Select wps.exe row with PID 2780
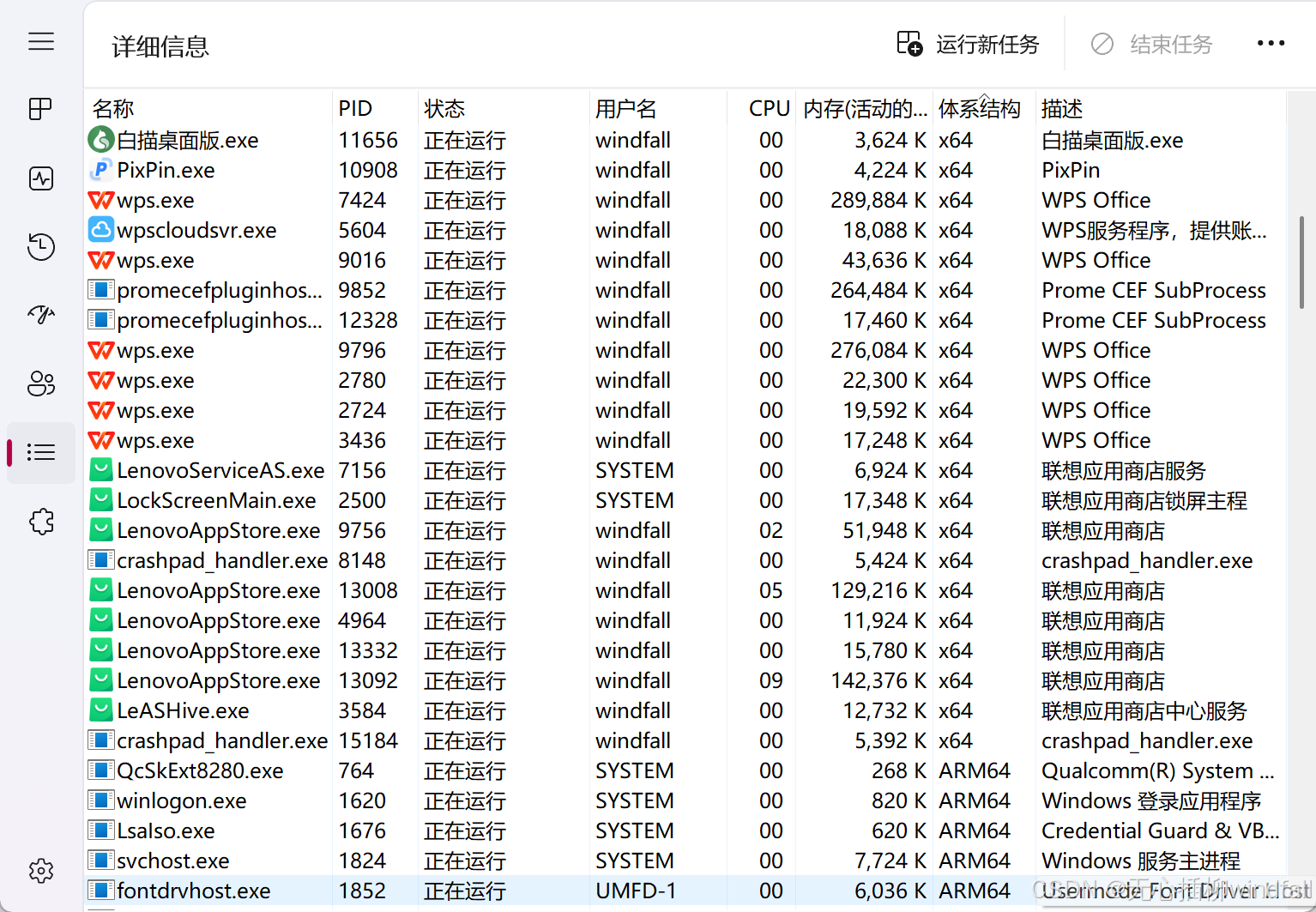 (x=685, y=380)
